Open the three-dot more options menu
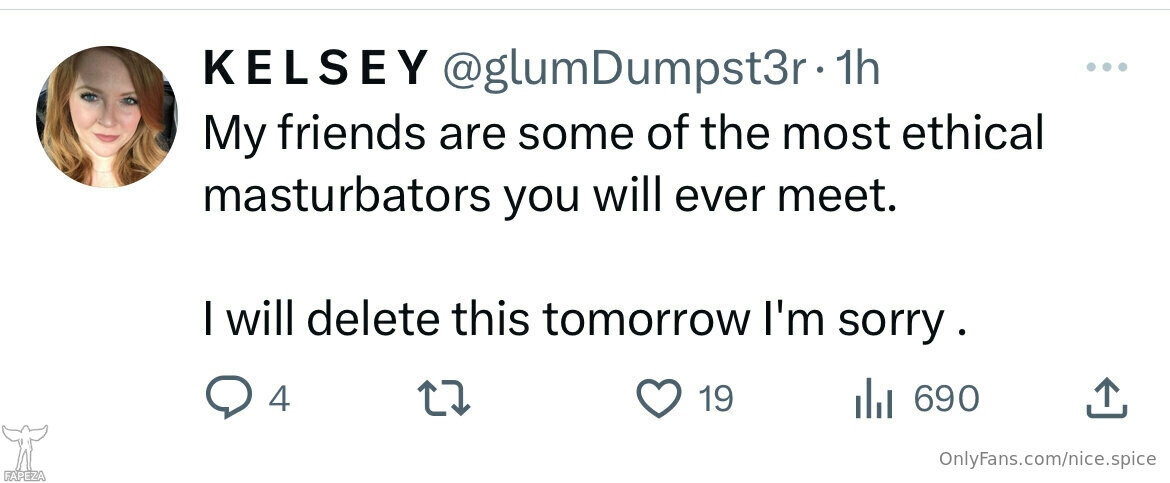The image size is (1170, 483). click(x=1107, y=67)
